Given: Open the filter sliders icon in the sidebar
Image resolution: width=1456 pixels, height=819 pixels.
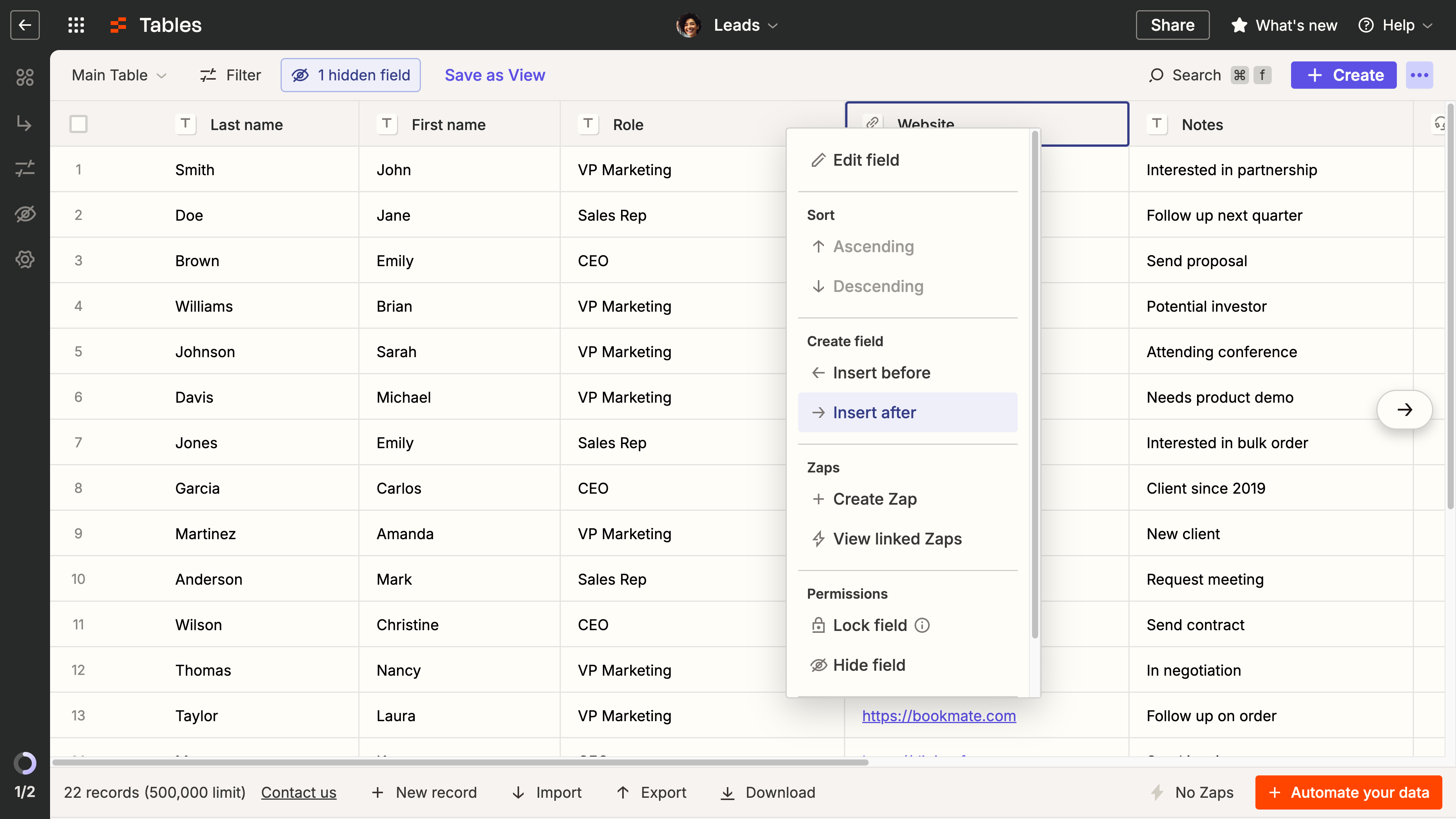Looking at the screenshot, I should 25,168.
